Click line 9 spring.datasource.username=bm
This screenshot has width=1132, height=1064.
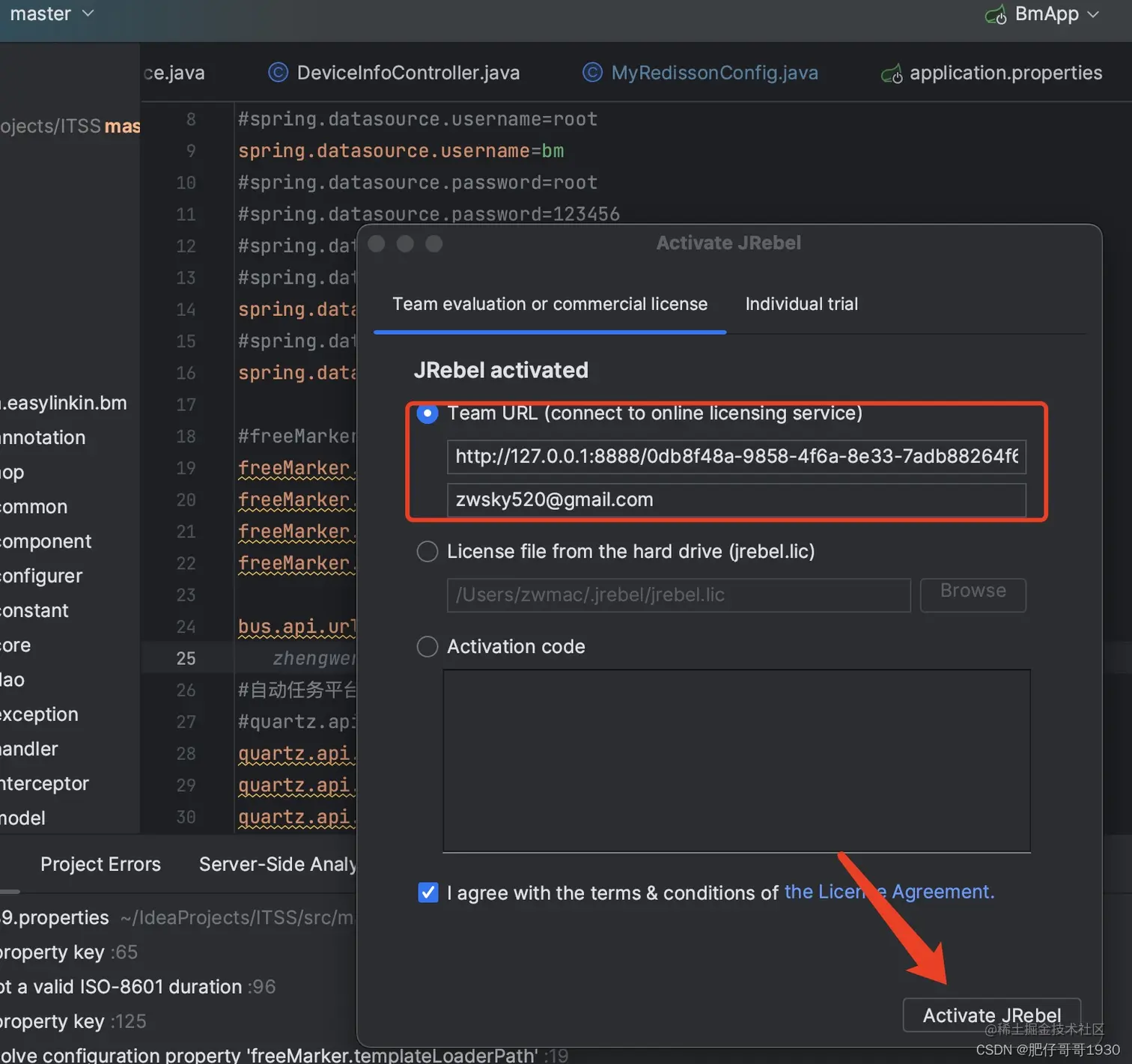click(401, 151)
